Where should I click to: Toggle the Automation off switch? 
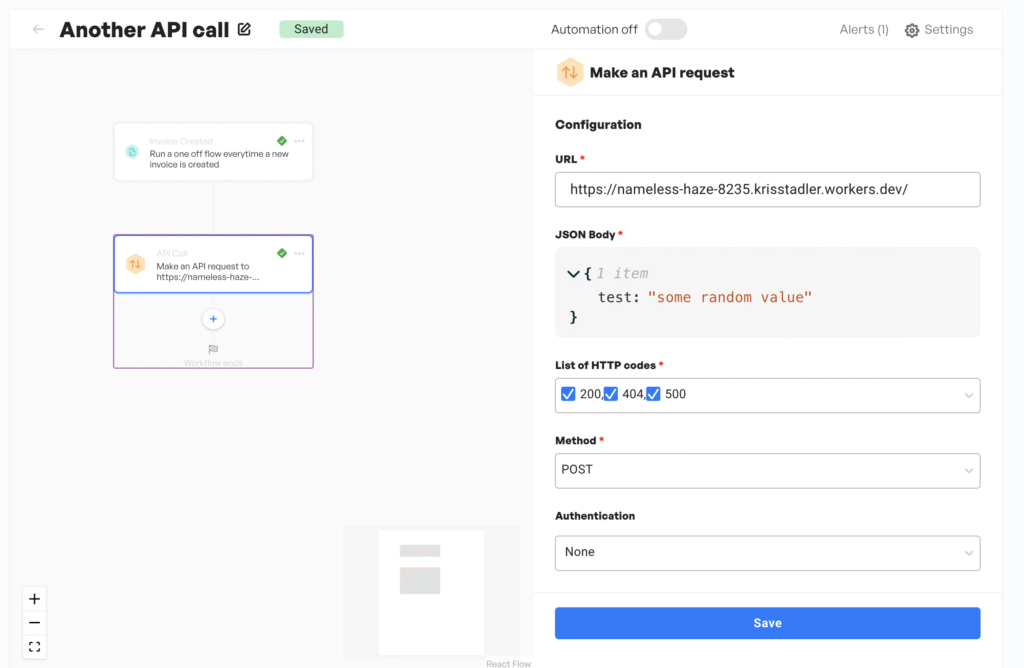click(666, 30)
